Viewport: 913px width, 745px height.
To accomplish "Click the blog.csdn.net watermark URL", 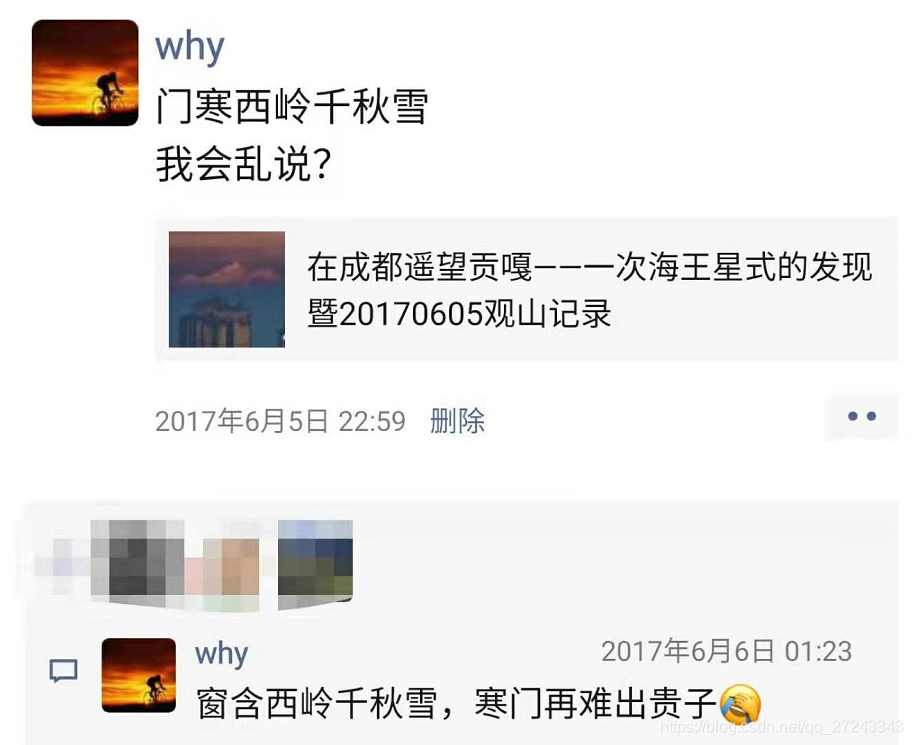I will coord(782,726).
